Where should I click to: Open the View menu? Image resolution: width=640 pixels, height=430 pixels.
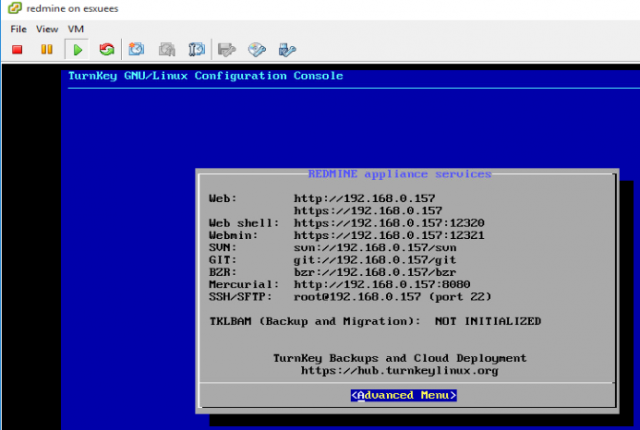pos(47,29)
